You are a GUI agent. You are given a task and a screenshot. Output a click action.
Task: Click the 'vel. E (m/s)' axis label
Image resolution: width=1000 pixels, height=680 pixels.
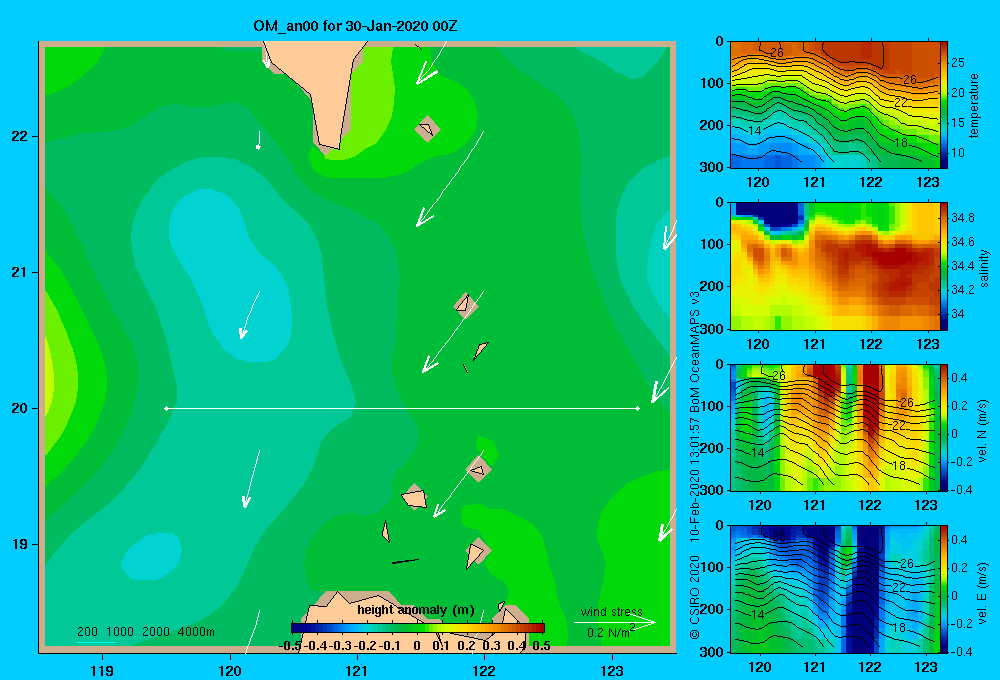(983, 592)
